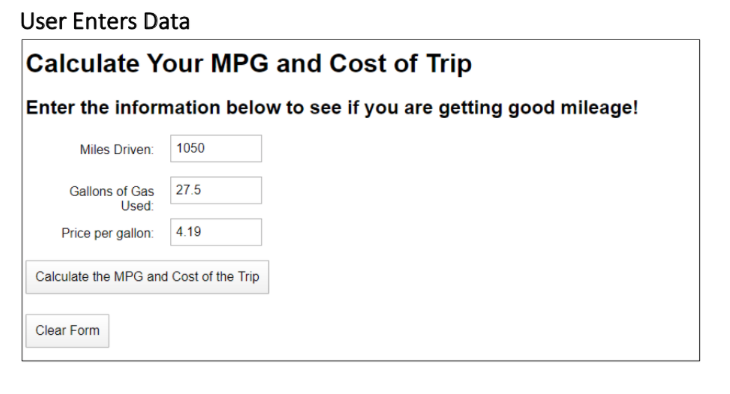This screenshot has width=730, height=394.
Task: Click the word "Your" in the main heading
Action: pos(175,63)
